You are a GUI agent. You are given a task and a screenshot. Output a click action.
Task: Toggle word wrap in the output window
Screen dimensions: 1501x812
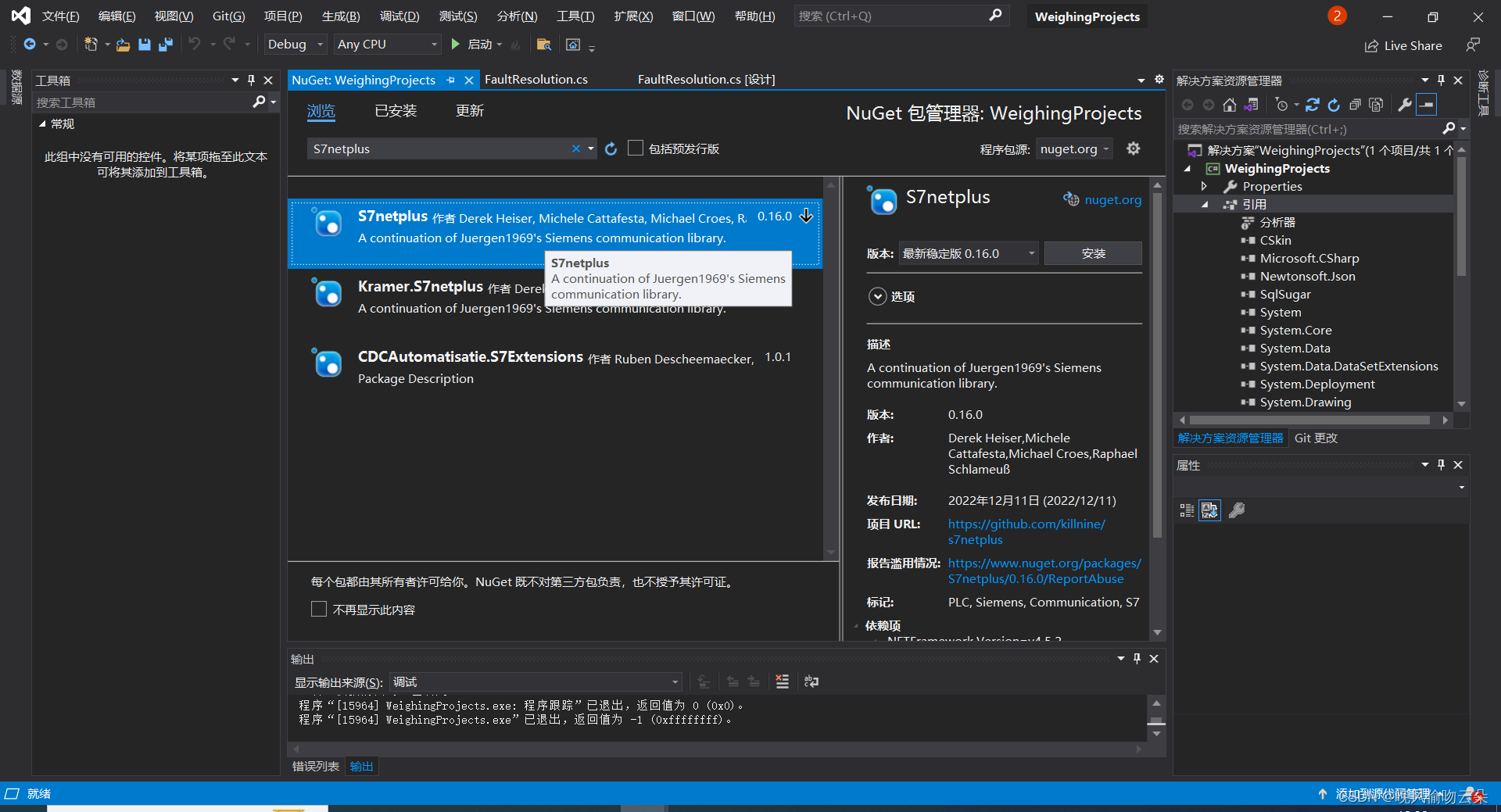[811, 681]
